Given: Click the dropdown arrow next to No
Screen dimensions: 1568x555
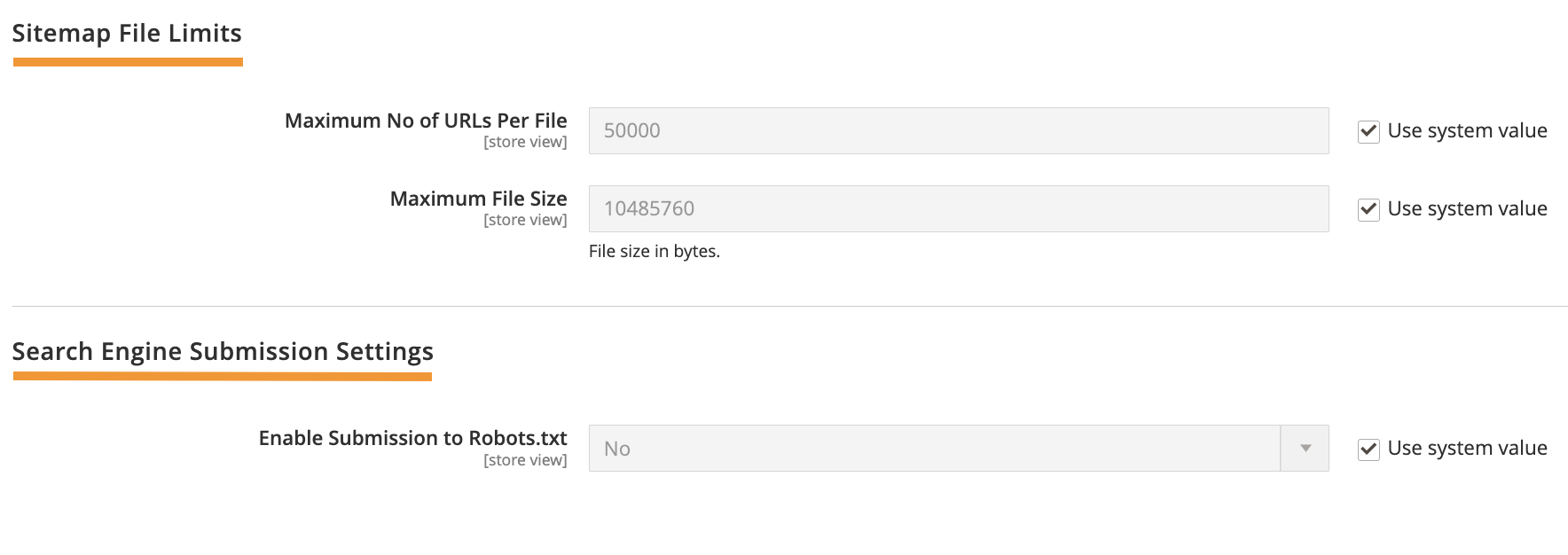Looking at the screenshot, I should click(x=1304, y=448).
